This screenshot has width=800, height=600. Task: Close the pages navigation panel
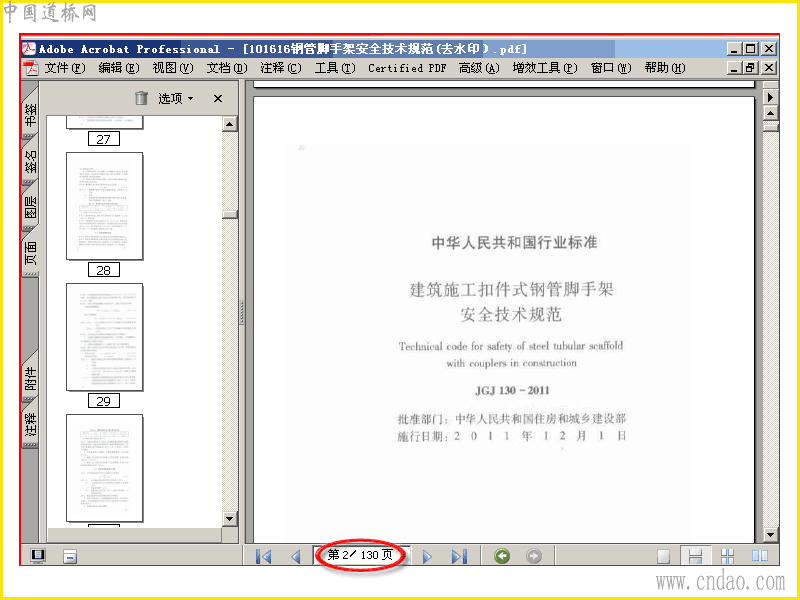click(218, 98)
